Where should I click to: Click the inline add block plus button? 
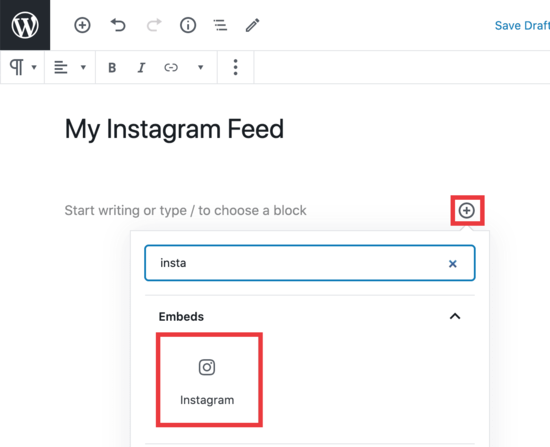tap(467, 211)
